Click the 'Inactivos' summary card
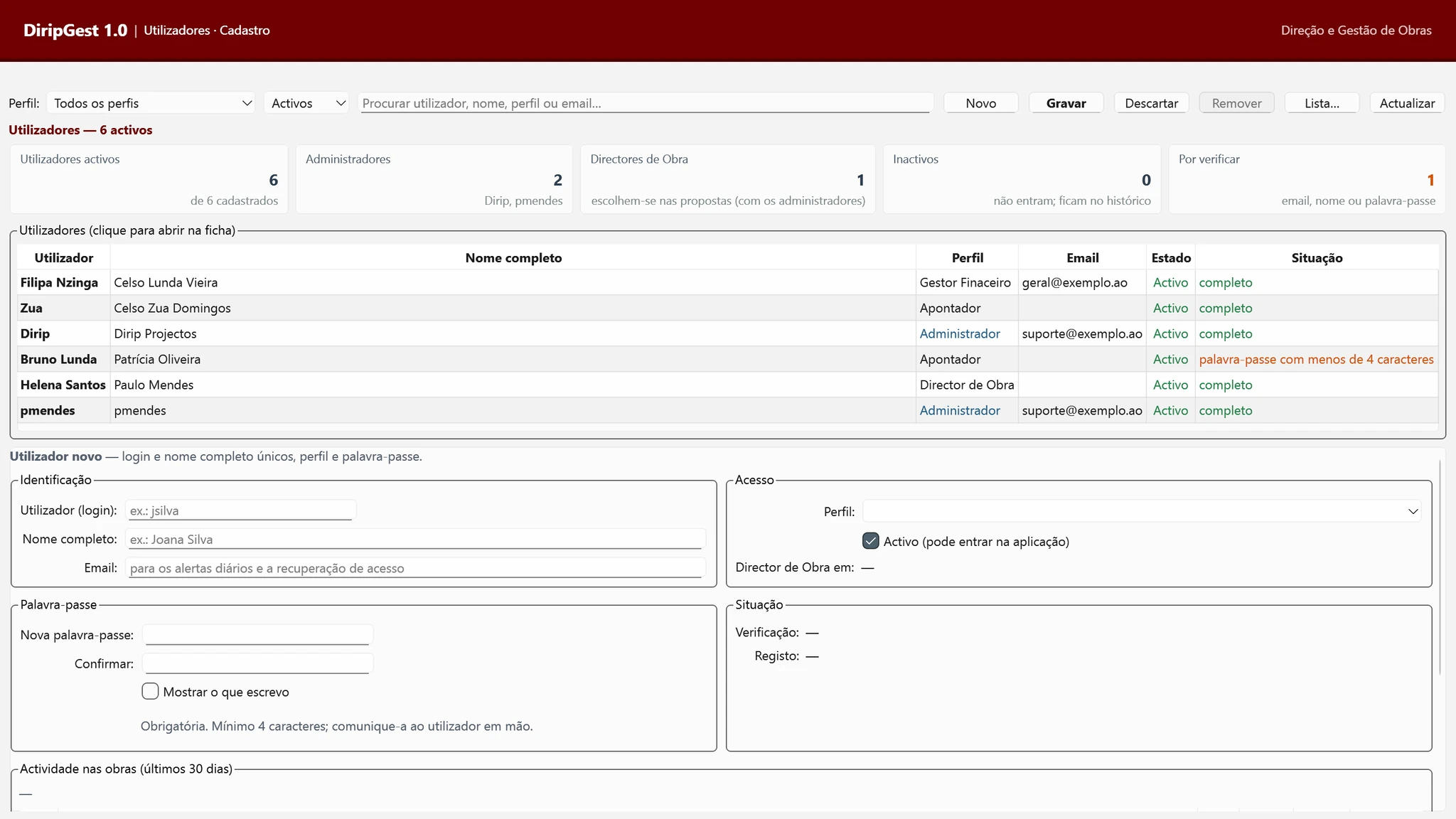The image size is (1456, 819). pyautogui.click(x=1022, y=179)
